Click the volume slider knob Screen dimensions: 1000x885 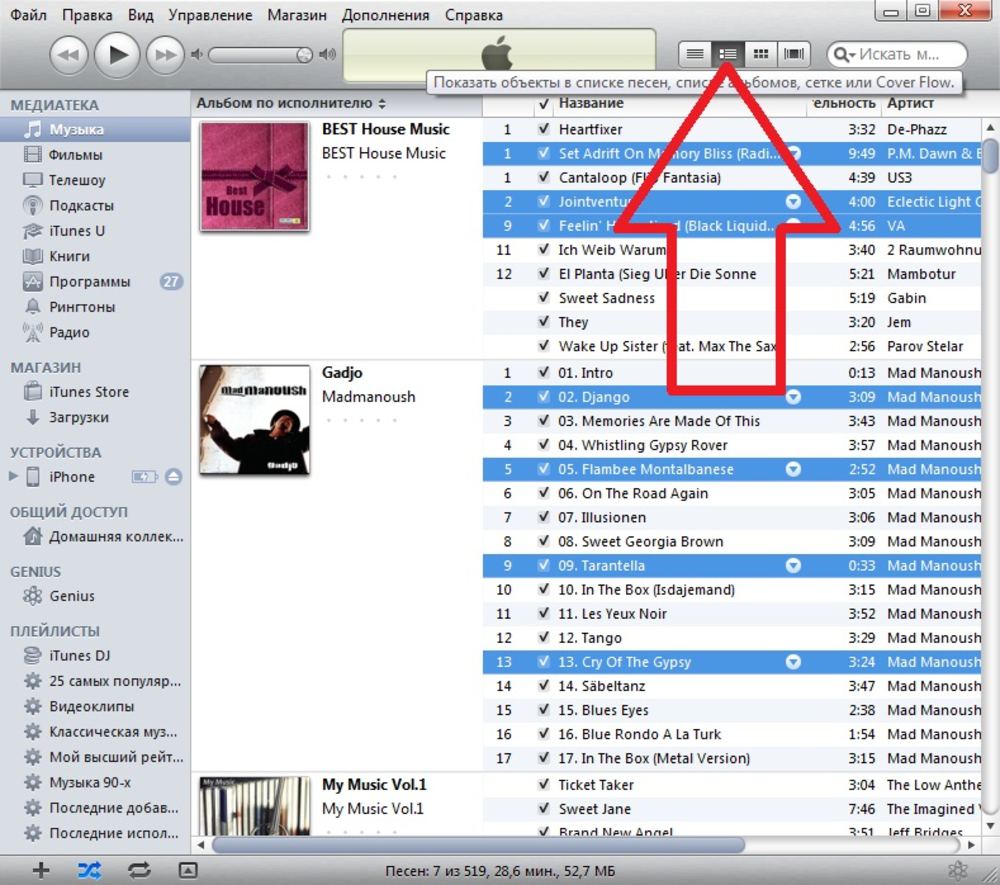304,55
